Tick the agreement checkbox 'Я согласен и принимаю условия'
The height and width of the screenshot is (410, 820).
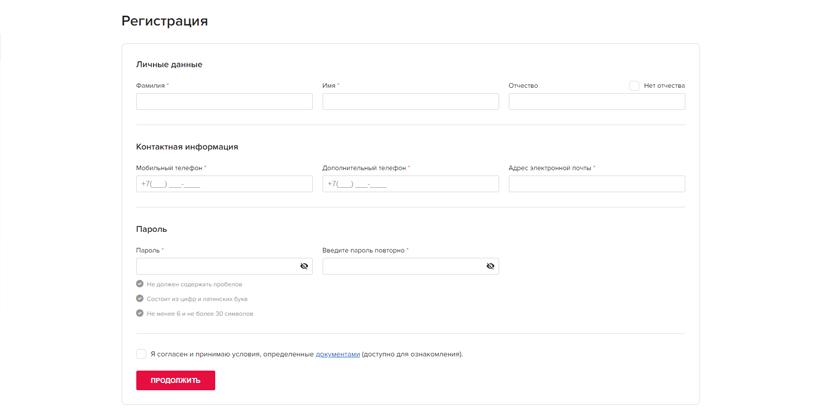tap(141, 354)
